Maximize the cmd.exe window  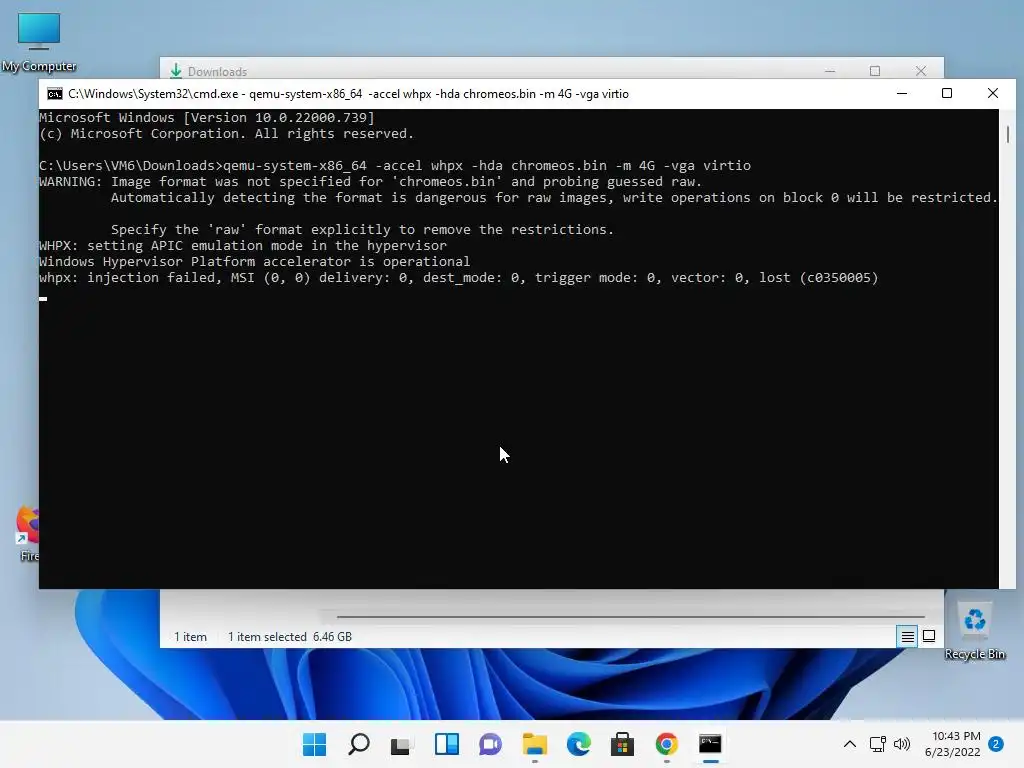tap(947, 93)
